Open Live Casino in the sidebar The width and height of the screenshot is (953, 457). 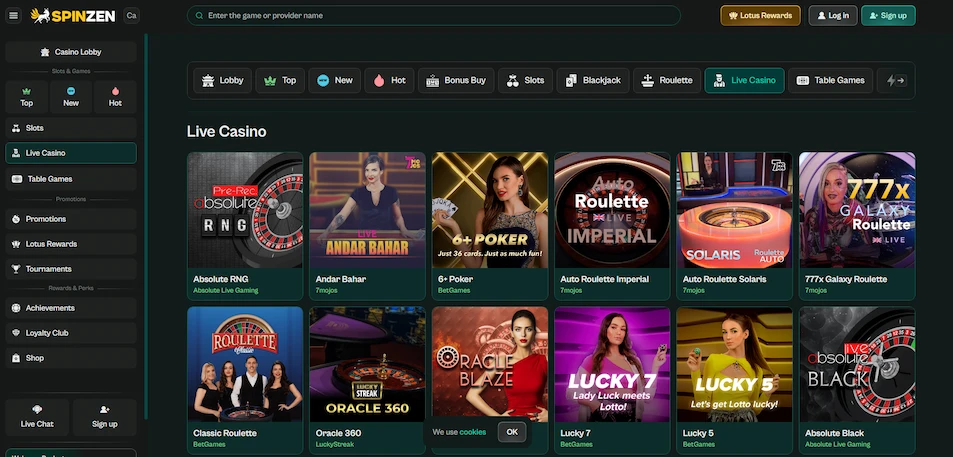click(71, 153)
